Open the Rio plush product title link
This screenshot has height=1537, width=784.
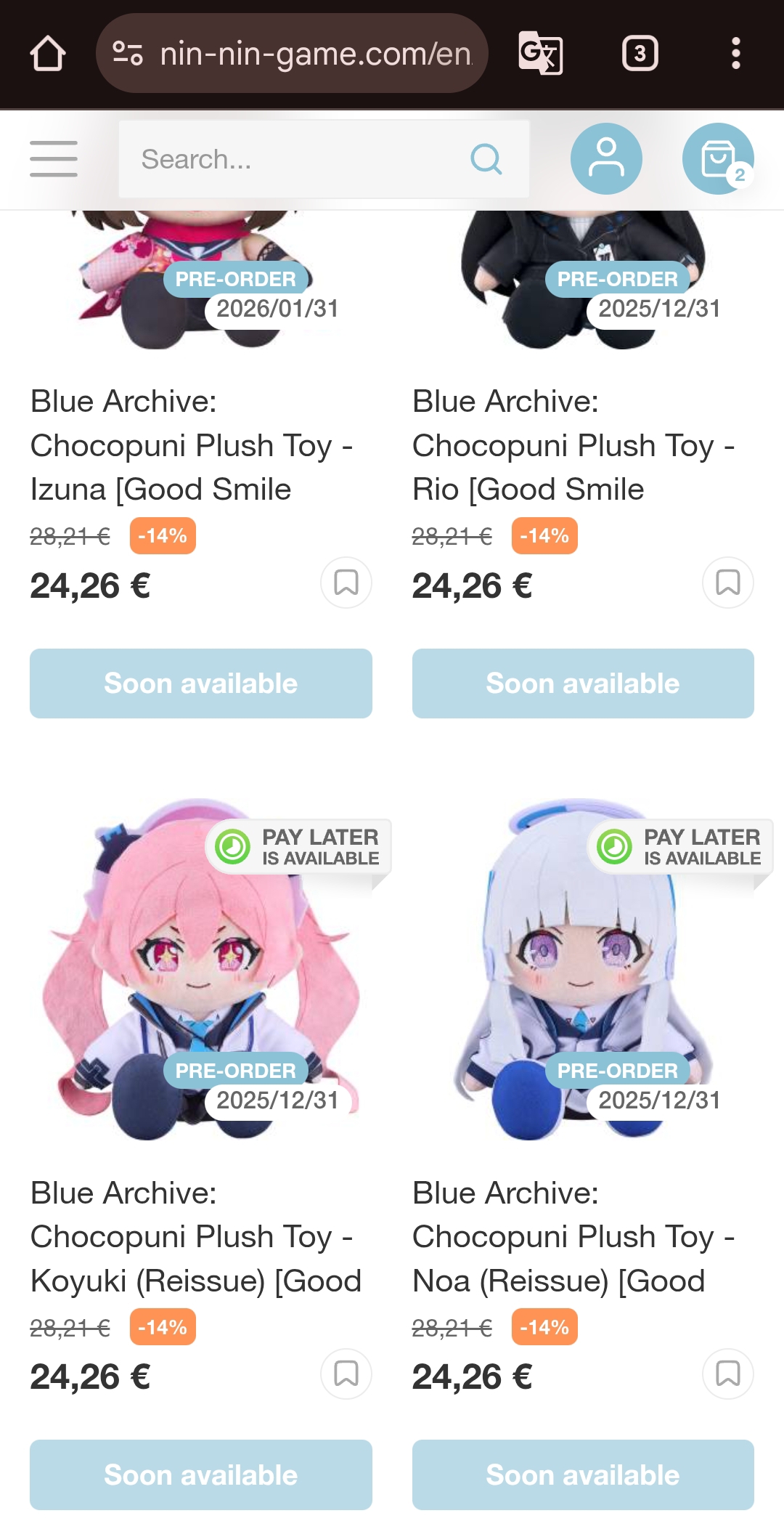tap(573, 445)
